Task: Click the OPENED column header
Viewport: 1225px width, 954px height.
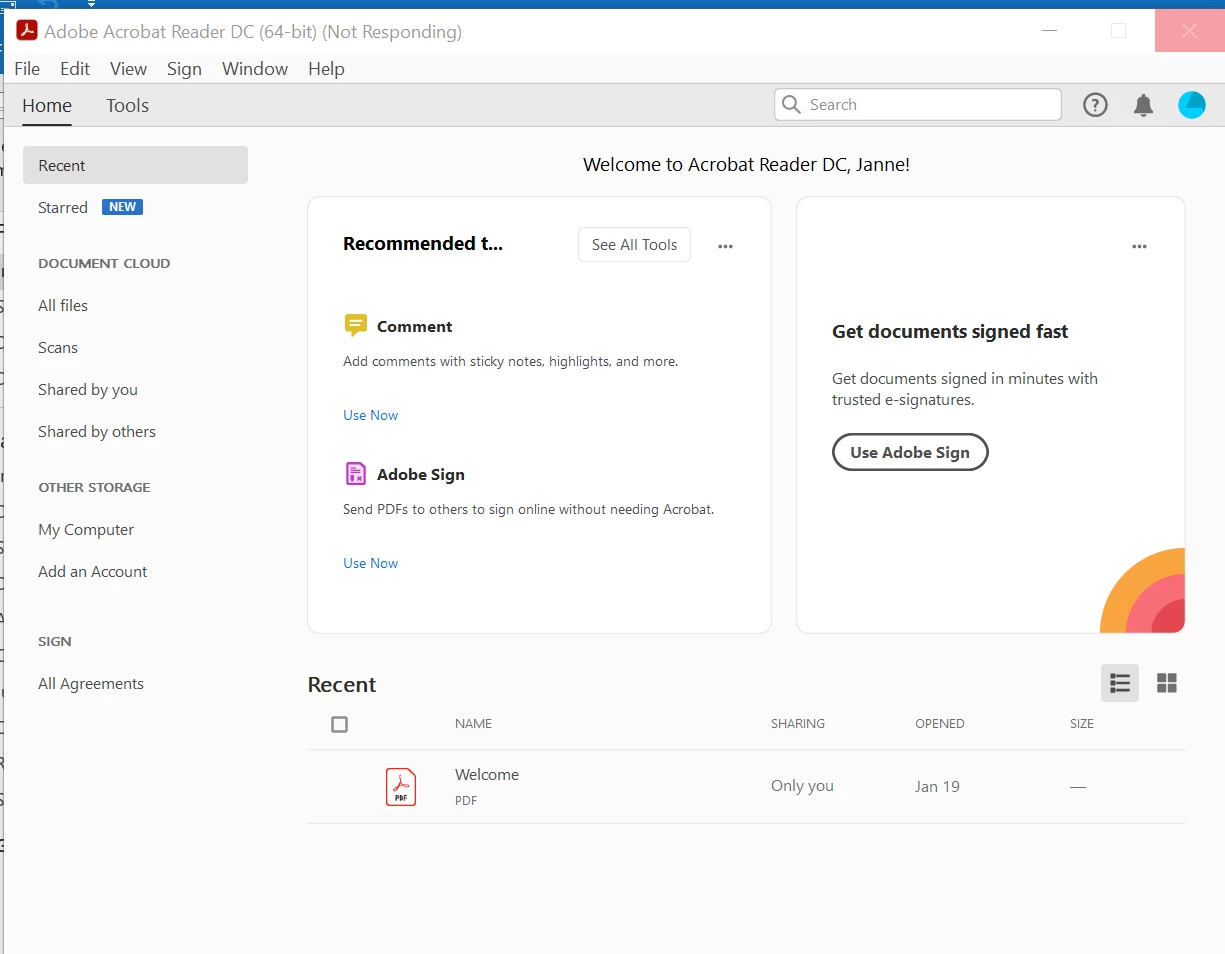Action: [x=940, y=723]
